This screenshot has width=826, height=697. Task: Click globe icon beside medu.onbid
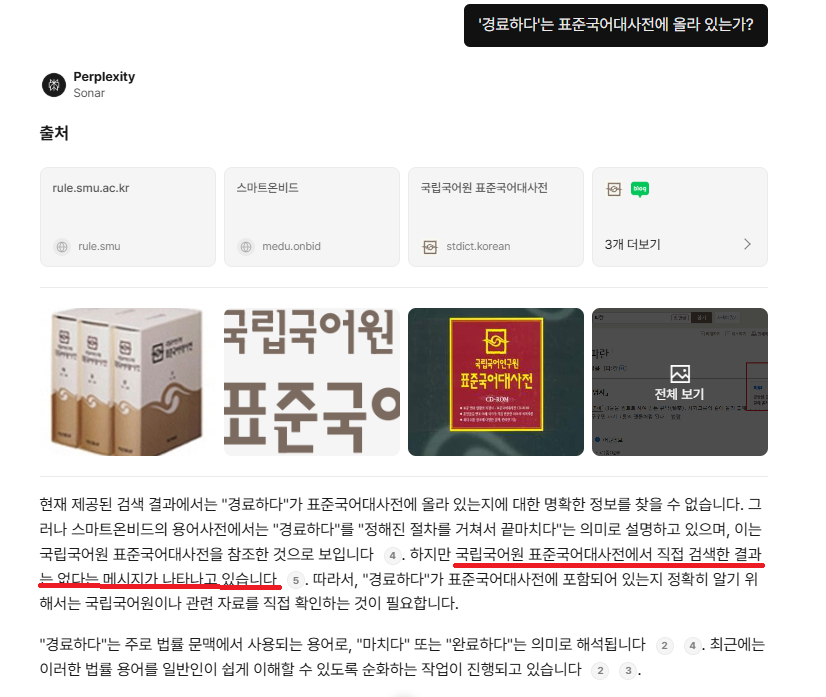point(246,246)
